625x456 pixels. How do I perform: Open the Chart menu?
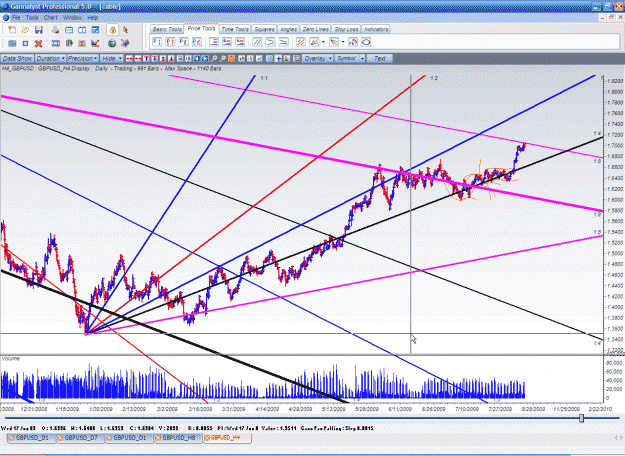click(51, 18)
